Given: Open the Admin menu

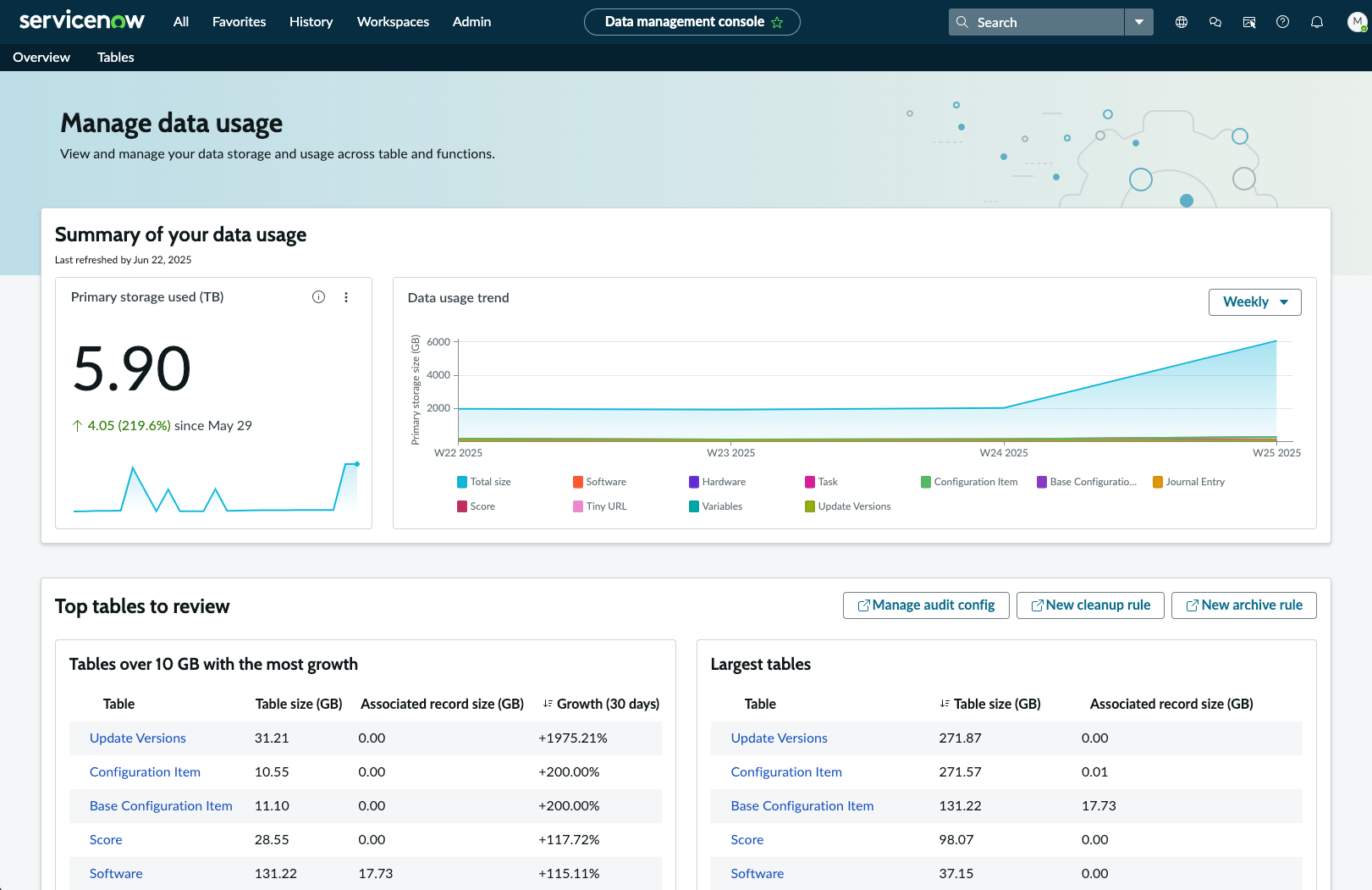Looking at the screenshot, I should [x=471, y=22].
